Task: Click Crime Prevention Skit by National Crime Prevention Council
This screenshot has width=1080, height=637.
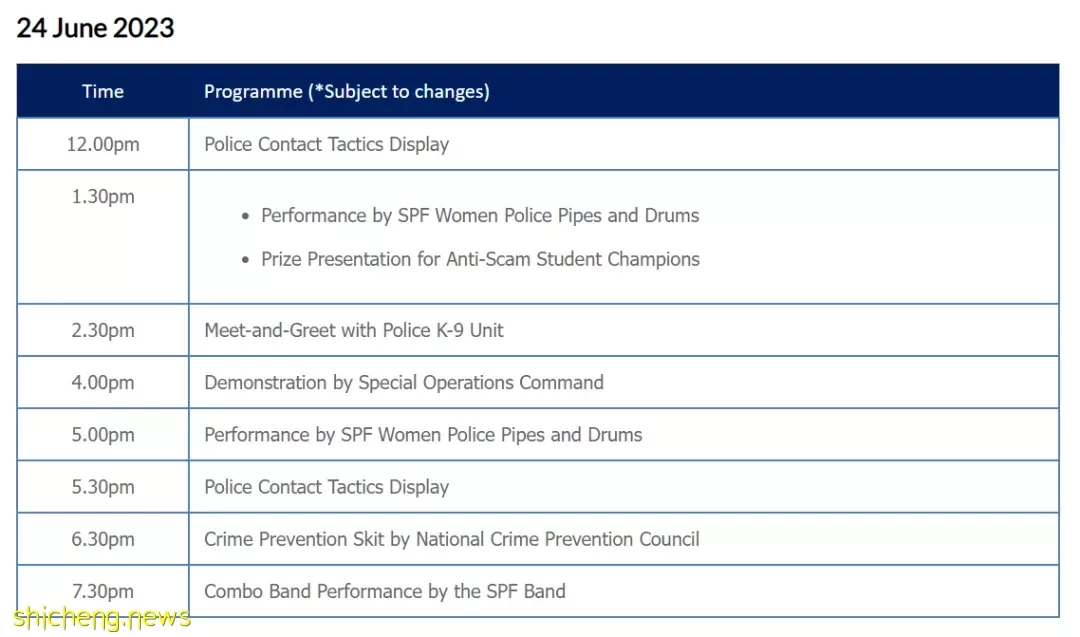Action: [x=451, y=539]
